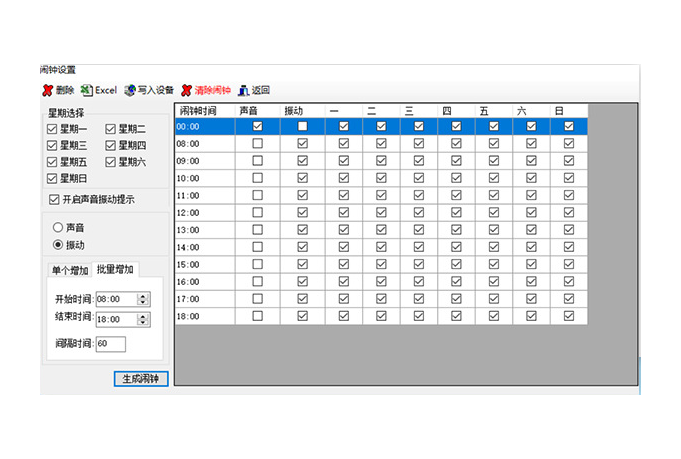The width and height of the screenshot is (681, 459).
Task: Switch to the 单个增加 tab
Action: 69,270
